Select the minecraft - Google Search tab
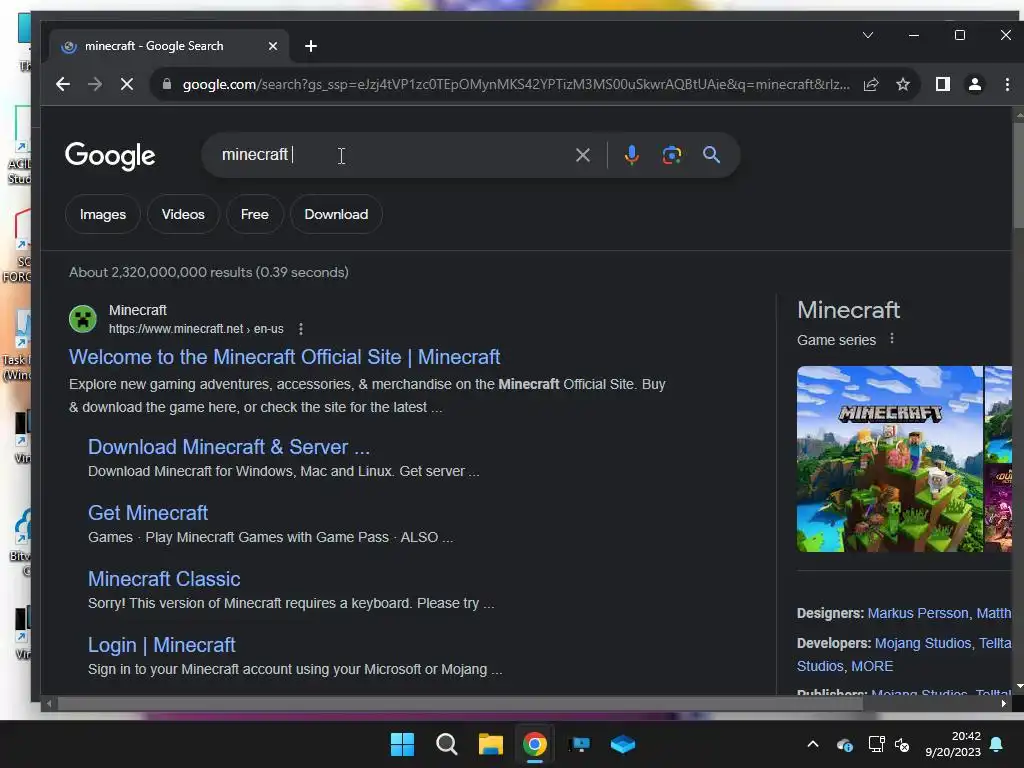This screenshot has height=768, width=1024. 168,46
